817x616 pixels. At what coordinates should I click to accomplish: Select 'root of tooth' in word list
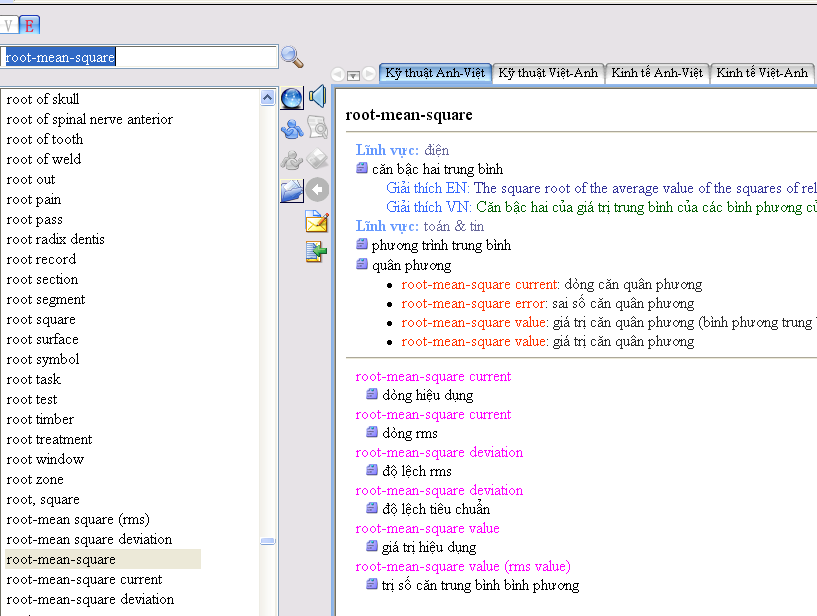45,139
